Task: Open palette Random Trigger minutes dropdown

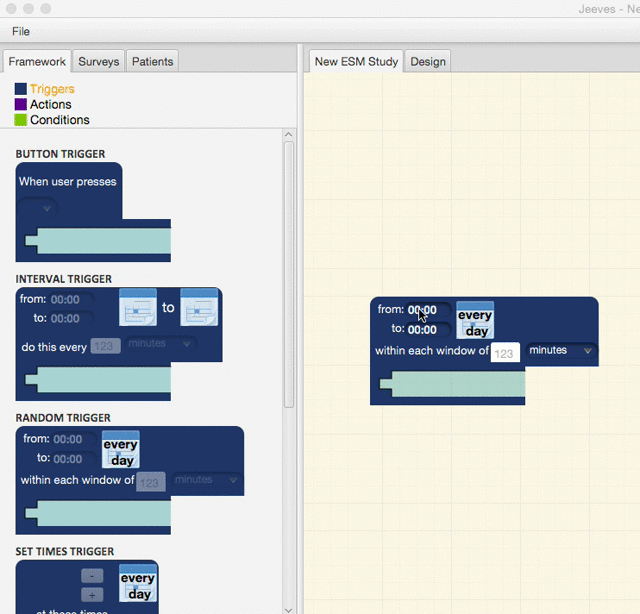Action: pyautogui.click(x=206, y=480)
